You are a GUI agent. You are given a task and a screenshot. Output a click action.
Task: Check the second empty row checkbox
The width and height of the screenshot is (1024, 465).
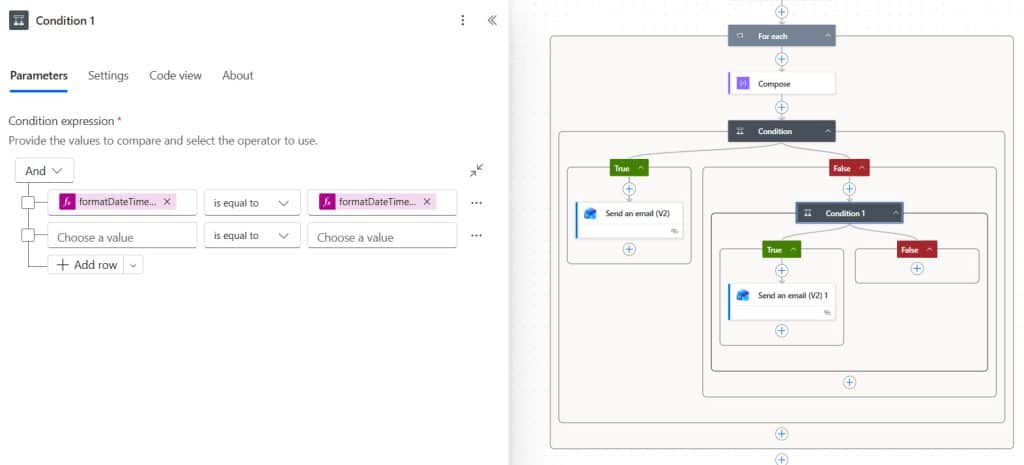pyautogui.click(x=28, y=235)
